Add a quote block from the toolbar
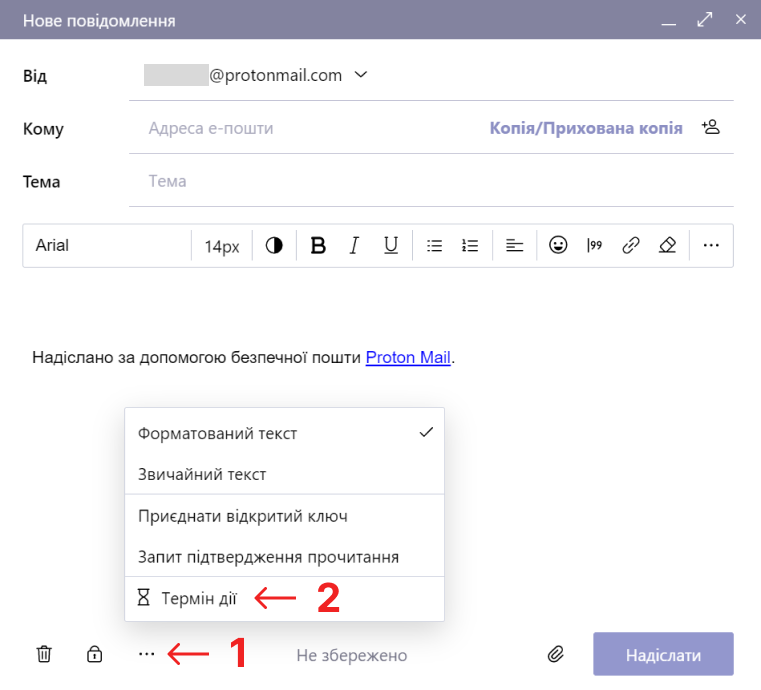This screenshot has width=761, height=690. (x=595, y=245)
